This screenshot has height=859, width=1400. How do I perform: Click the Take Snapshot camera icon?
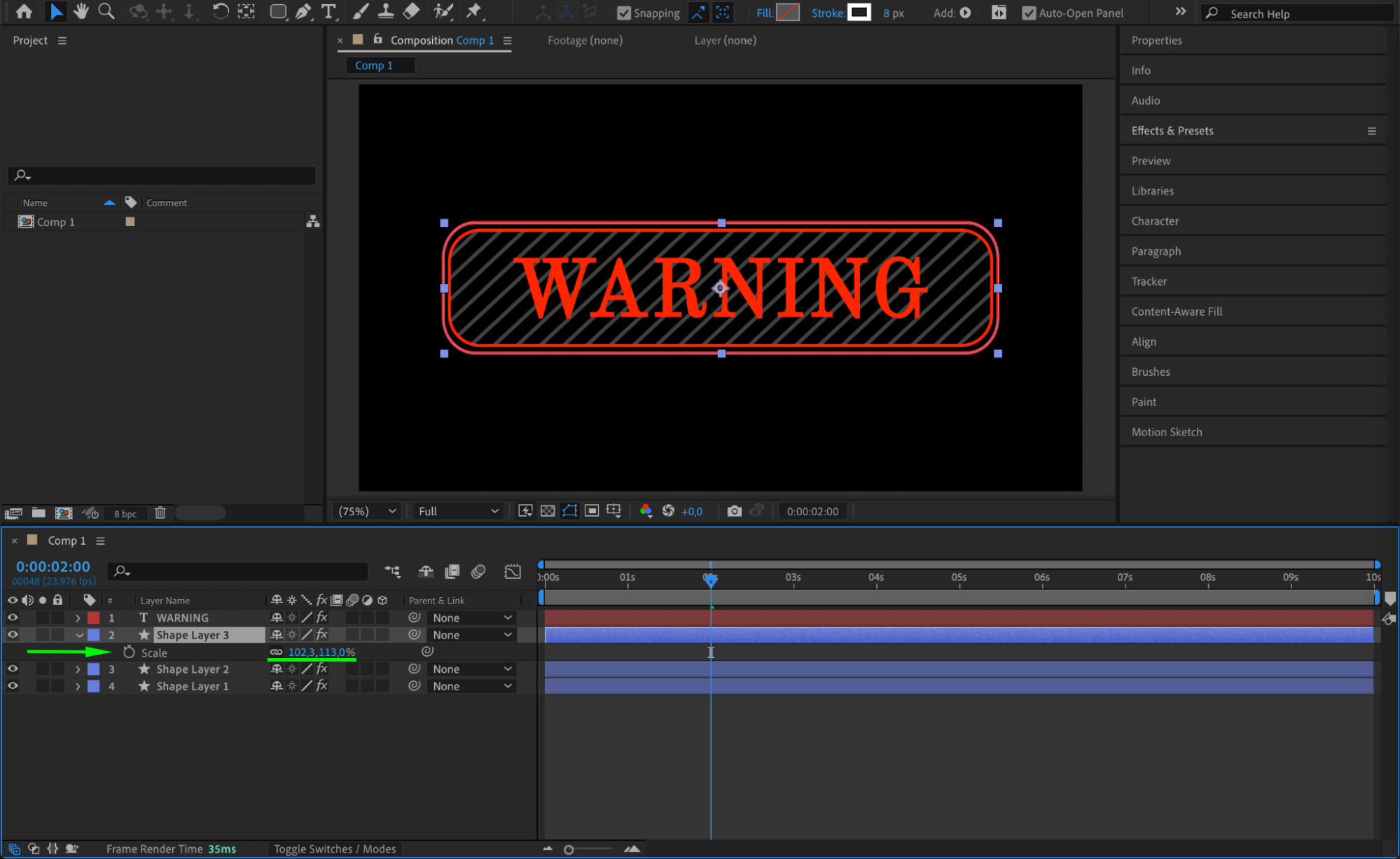click(x=734, y=511)
